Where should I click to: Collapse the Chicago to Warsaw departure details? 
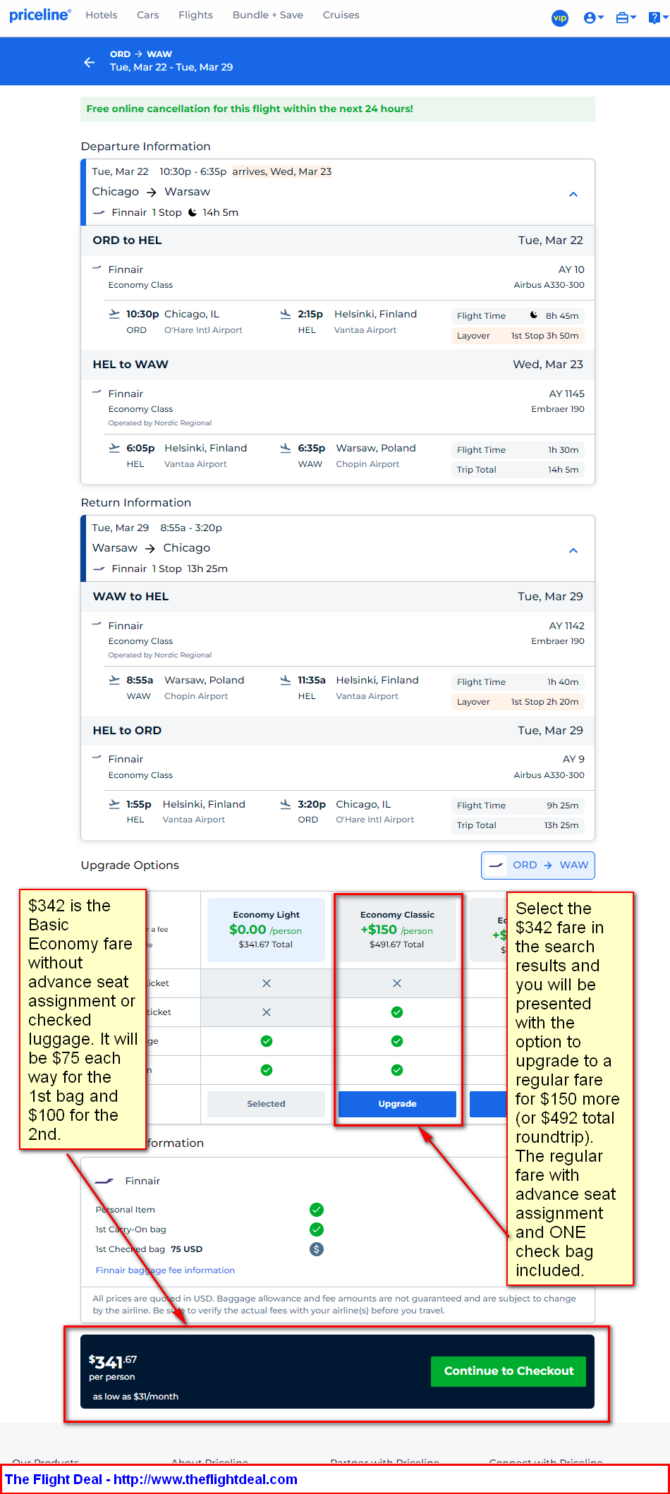573,194
